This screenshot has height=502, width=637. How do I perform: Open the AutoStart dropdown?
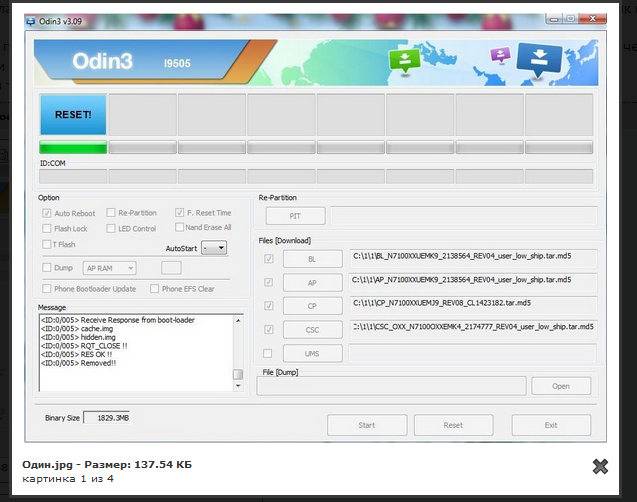214,248
